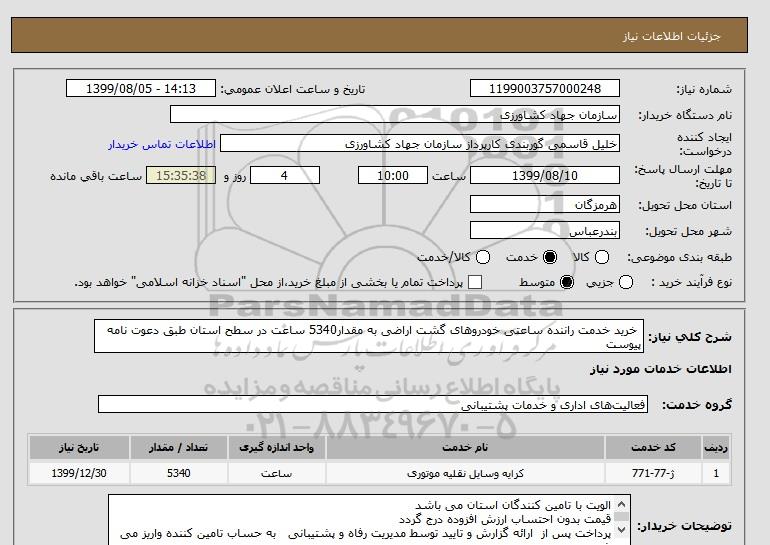Click the نام خدمت column header
The height and width of the screenshot is (545, 770).
point(465,447)
